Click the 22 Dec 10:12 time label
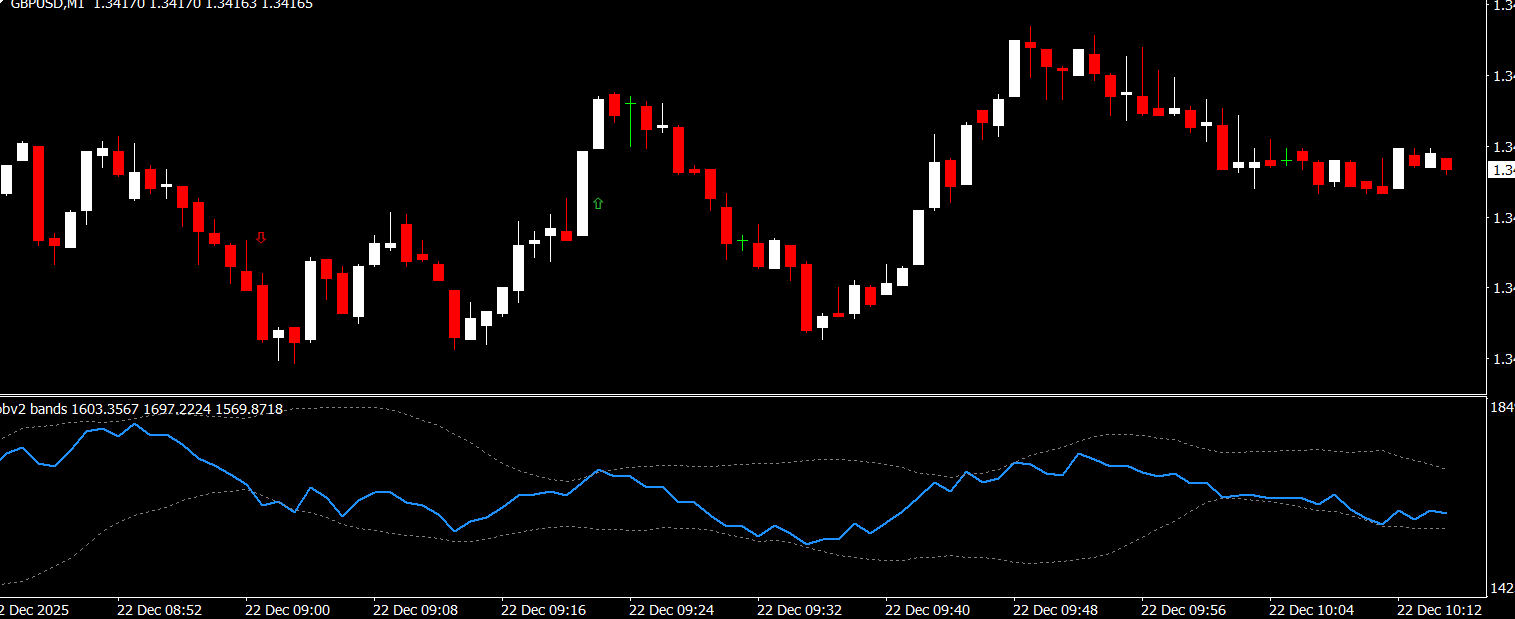Screen dimensions: 1515x619 [1439, 608]
